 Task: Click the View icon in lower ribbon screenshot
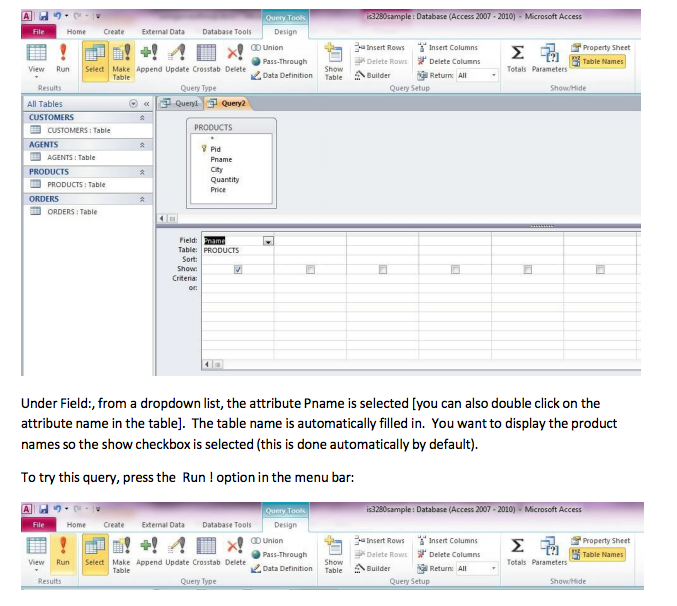tap(36, 546)
